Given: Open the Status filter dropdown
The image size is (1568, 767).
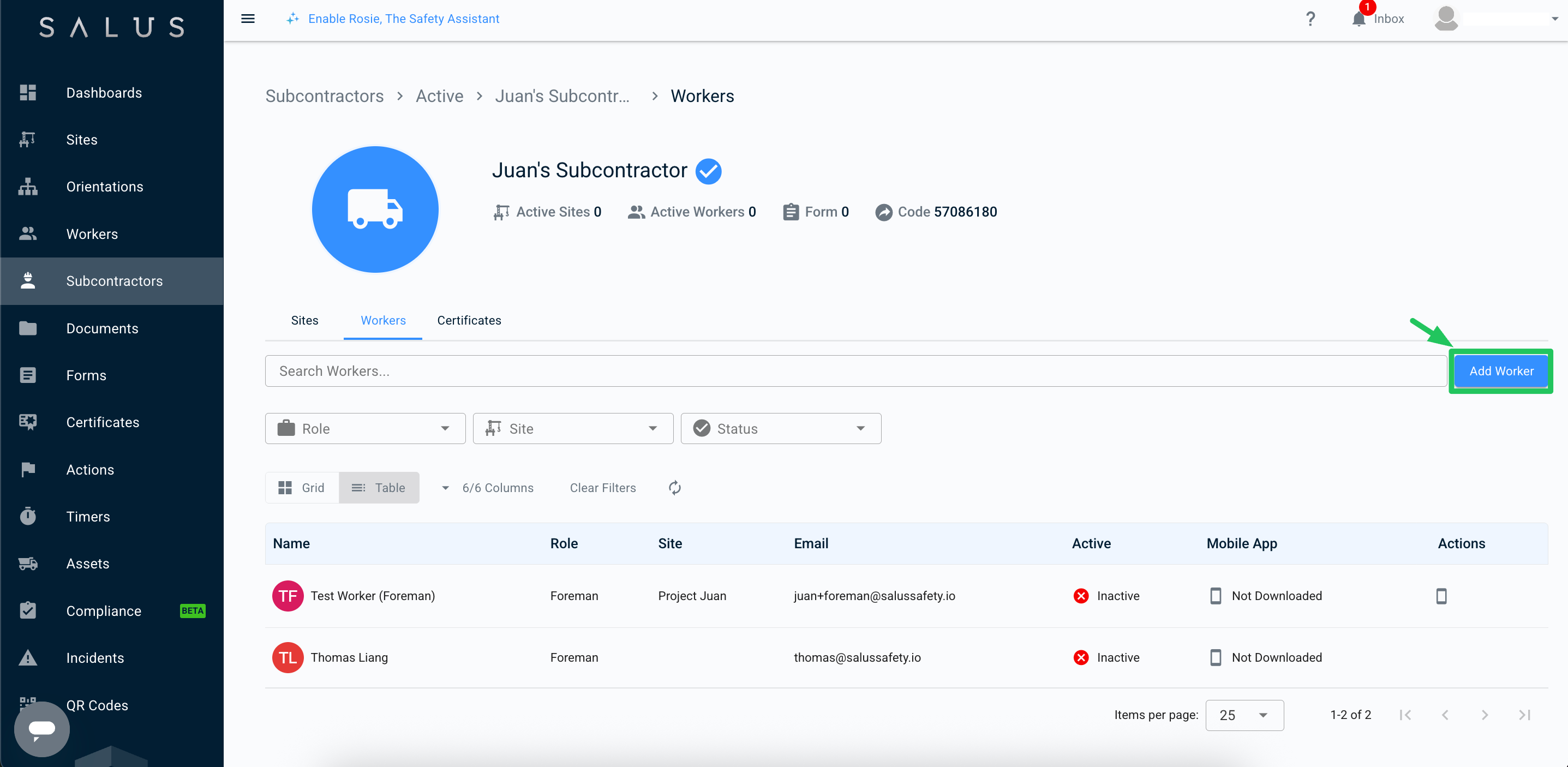Looking at the screenshot, I should click(x=780, y=429).
